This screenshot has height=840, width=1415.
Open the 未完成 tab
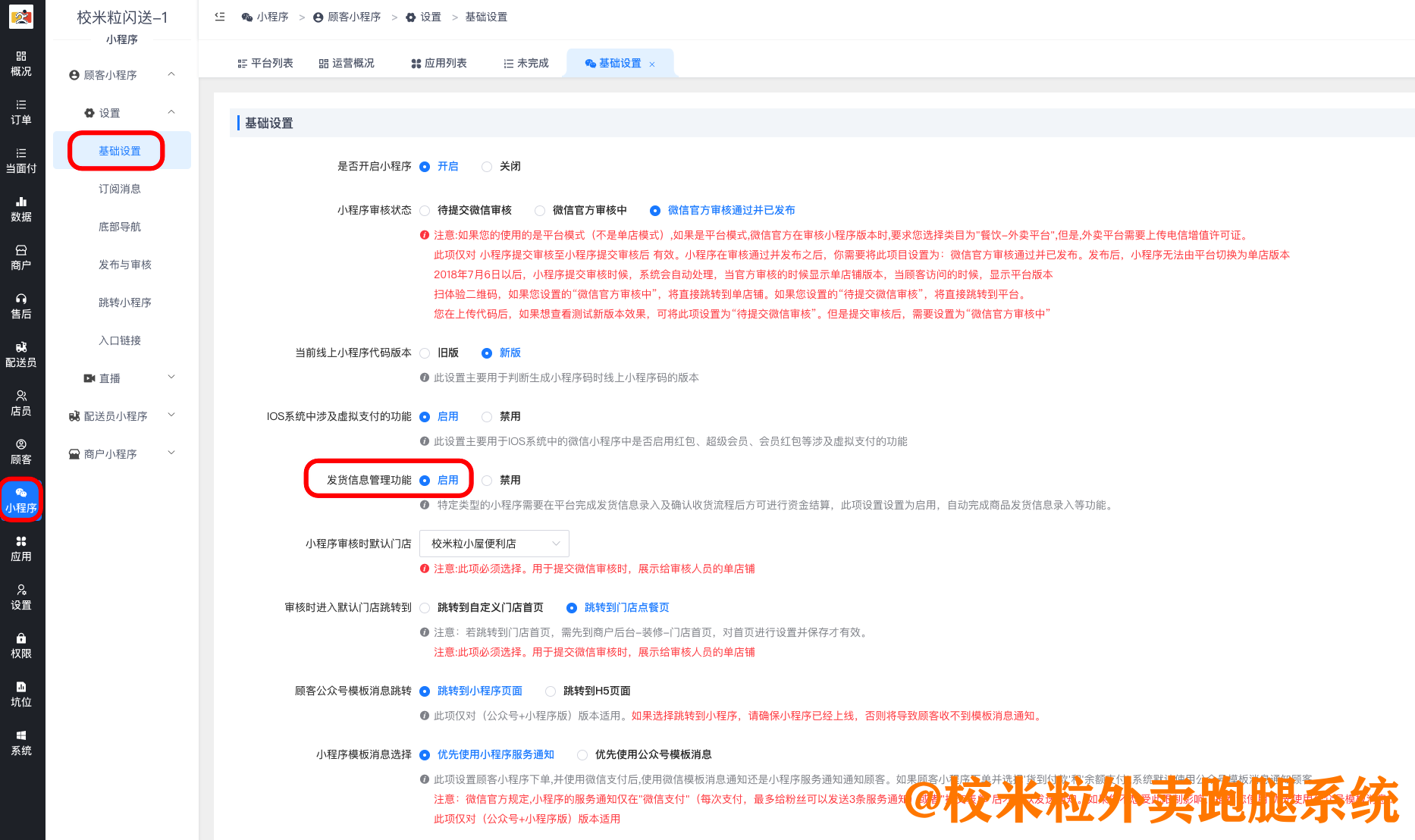point(526,63)
